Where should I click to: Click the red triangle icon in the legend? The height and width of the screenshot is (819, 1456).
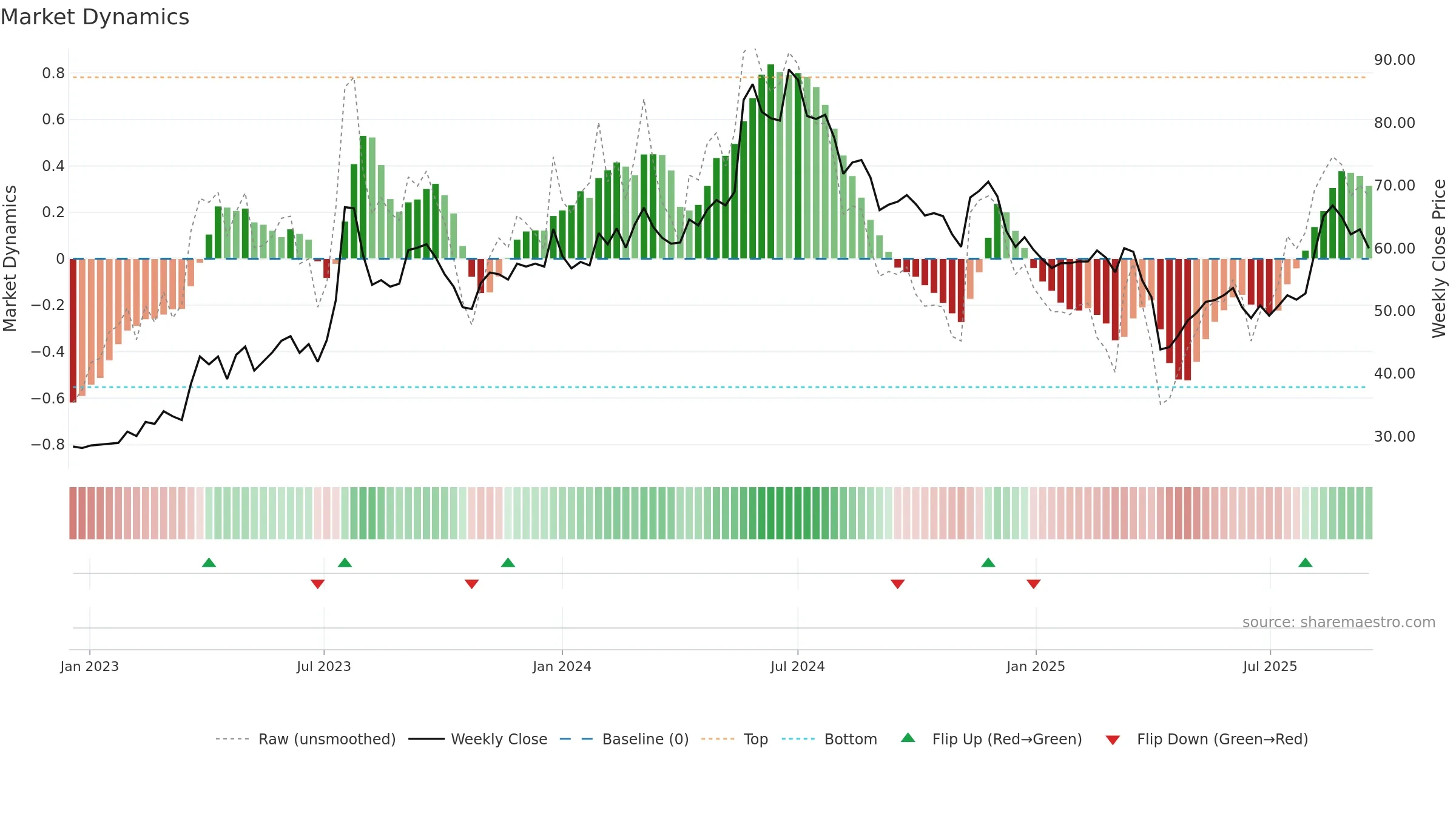click(x=1113, y=740)
